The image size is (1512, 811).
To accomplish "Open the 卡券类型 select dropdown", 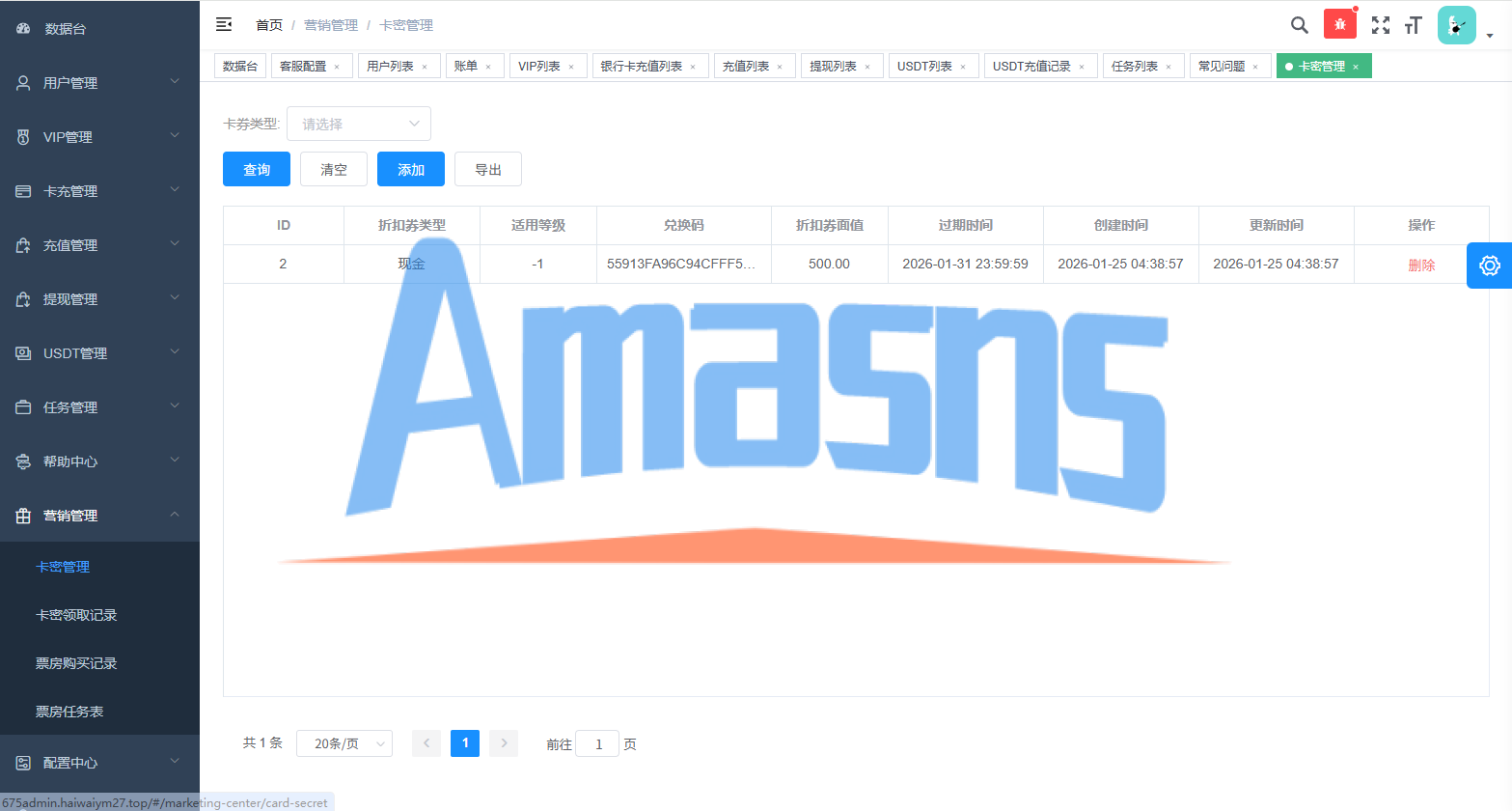I will tap(359, 124).
